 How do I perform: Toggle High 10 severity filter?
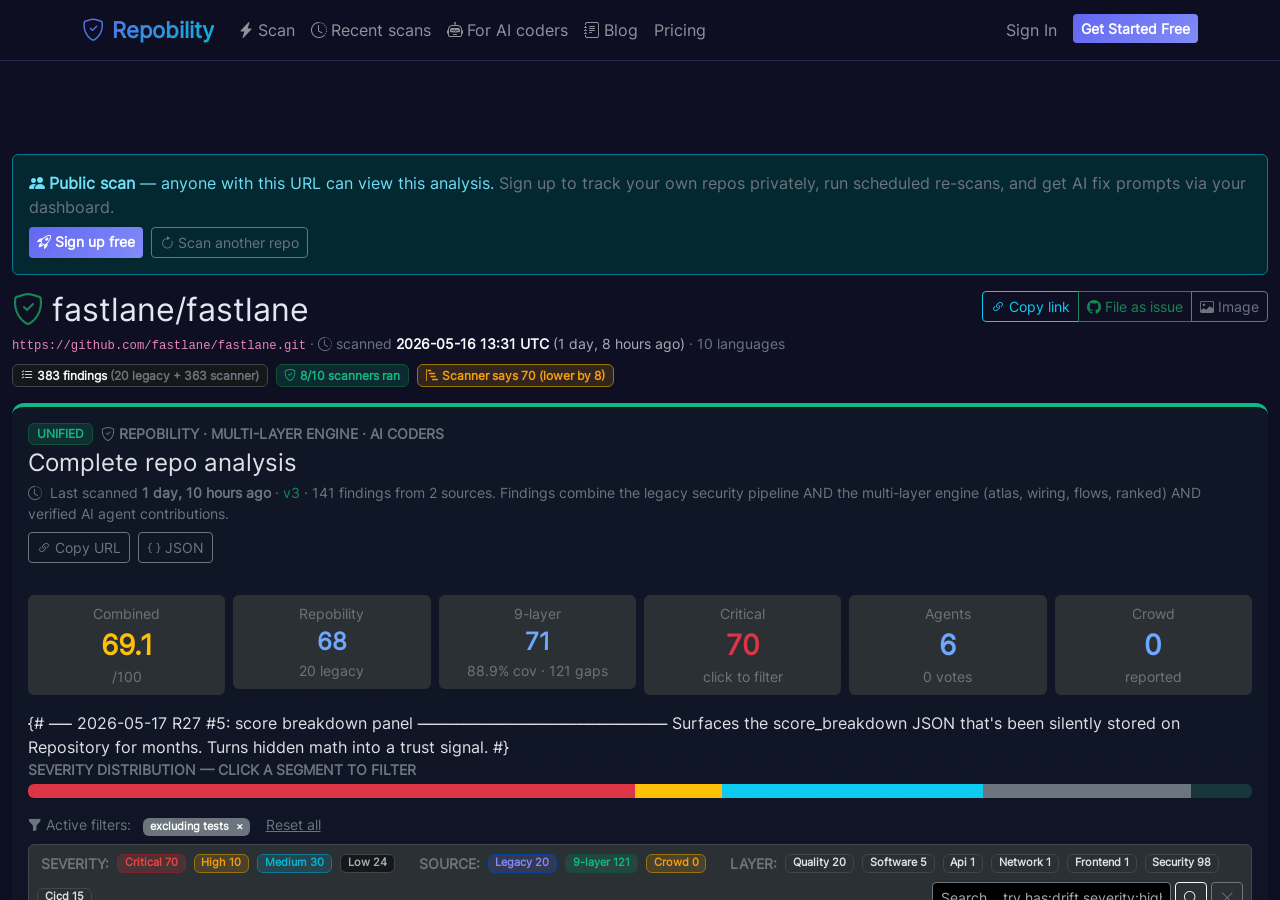pyautogui.click(x=221, y=863)
